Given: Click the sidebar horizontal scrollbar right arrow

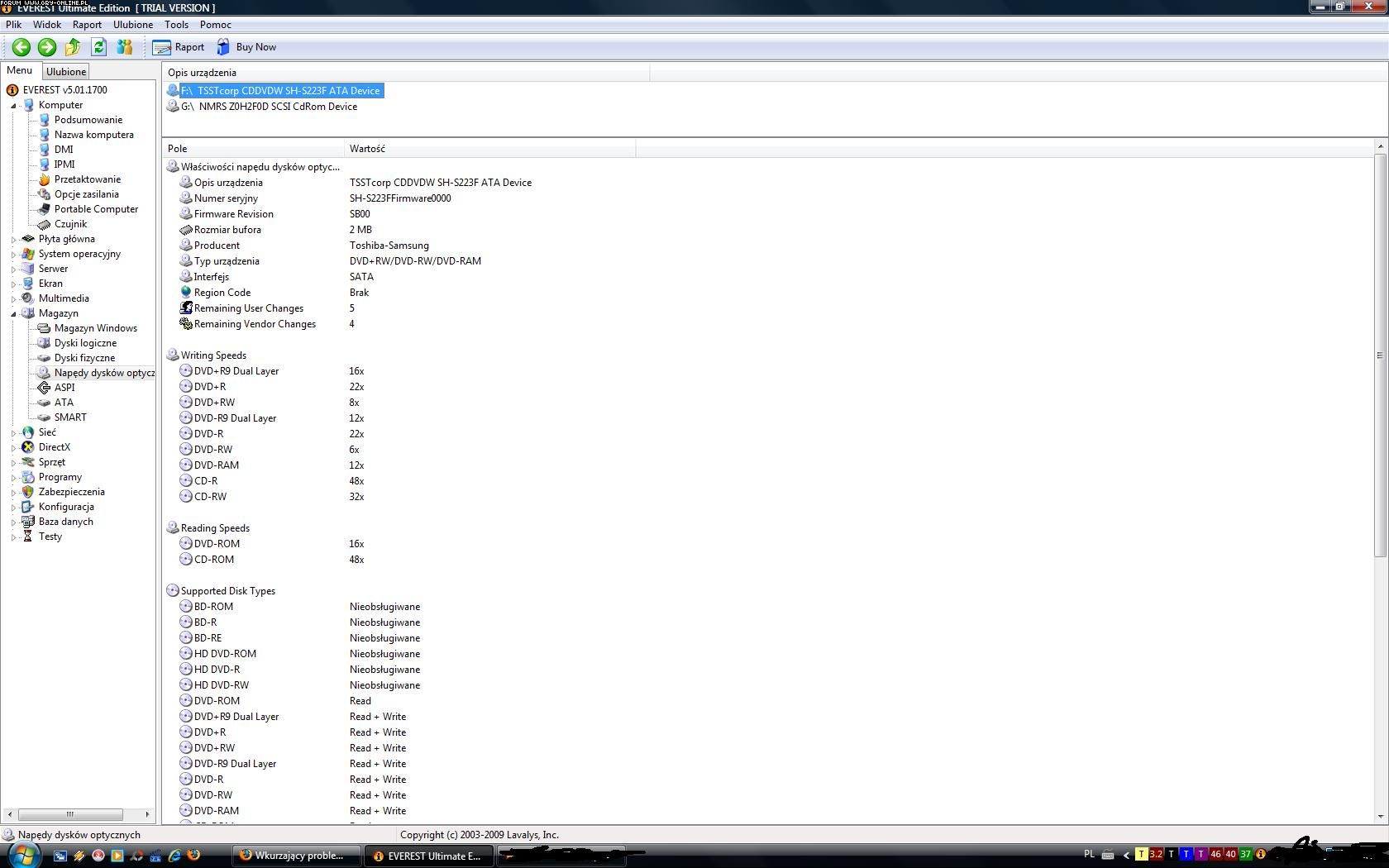Looking at the screenshot, I should pos(147,814).
